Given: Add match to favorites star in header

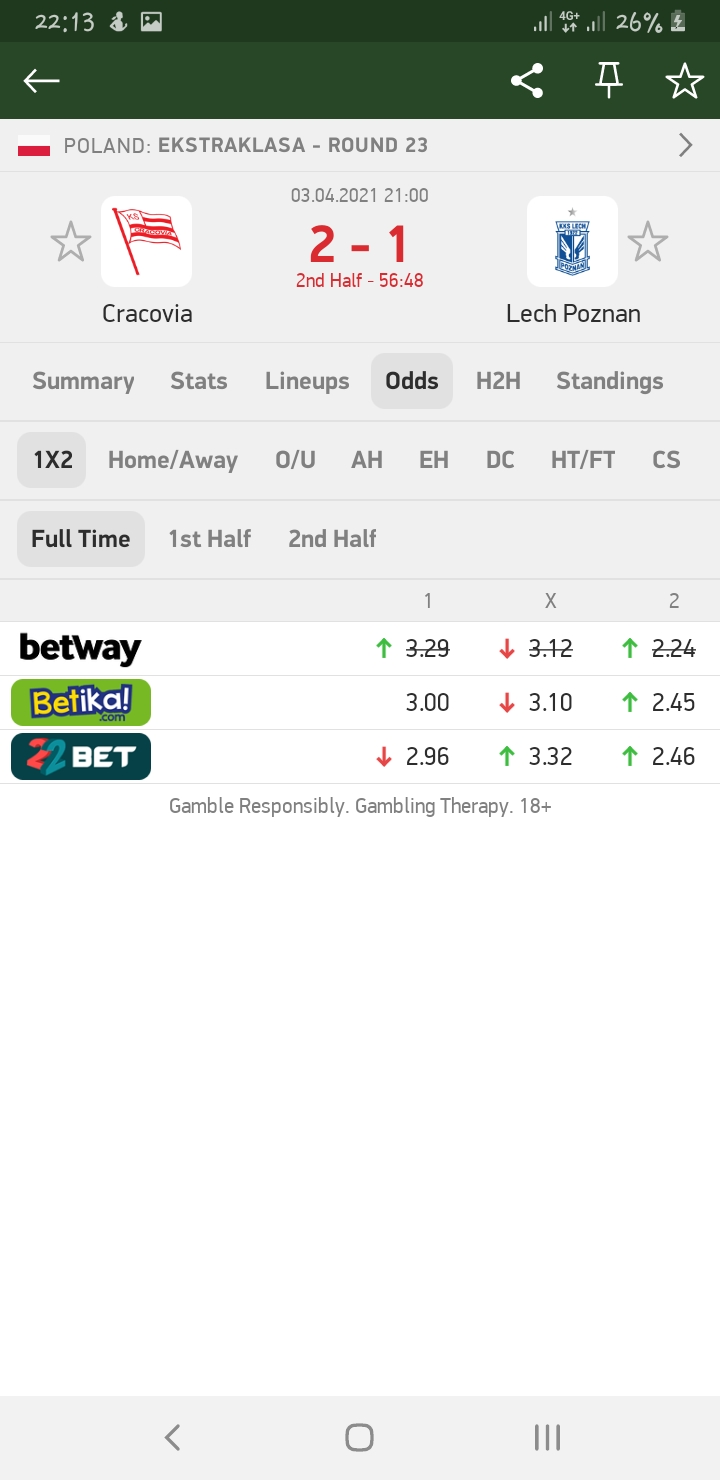Looking at the screenshot, I should click(685, 81).
